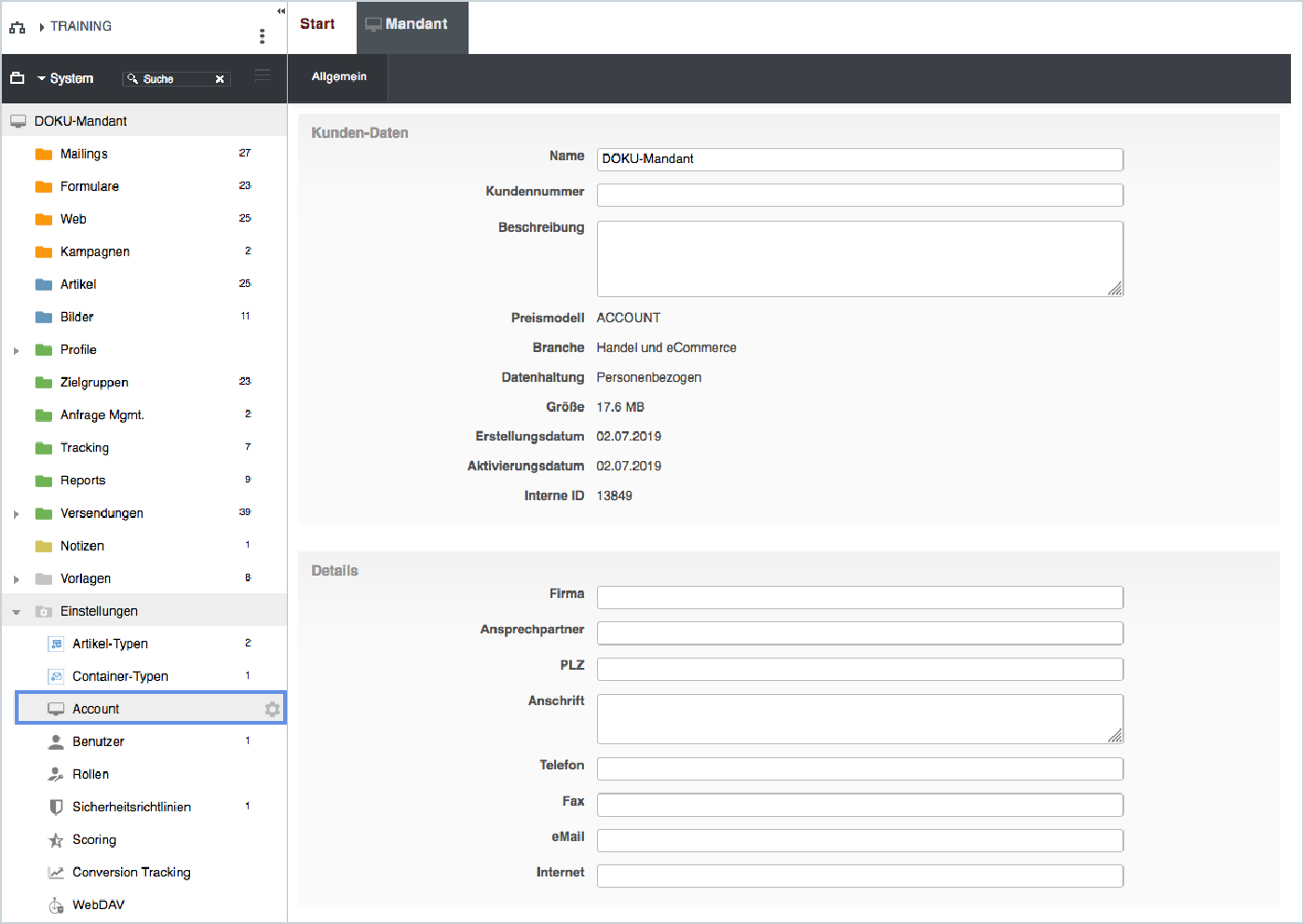Clear the Suche search box with X

[220, 79]
